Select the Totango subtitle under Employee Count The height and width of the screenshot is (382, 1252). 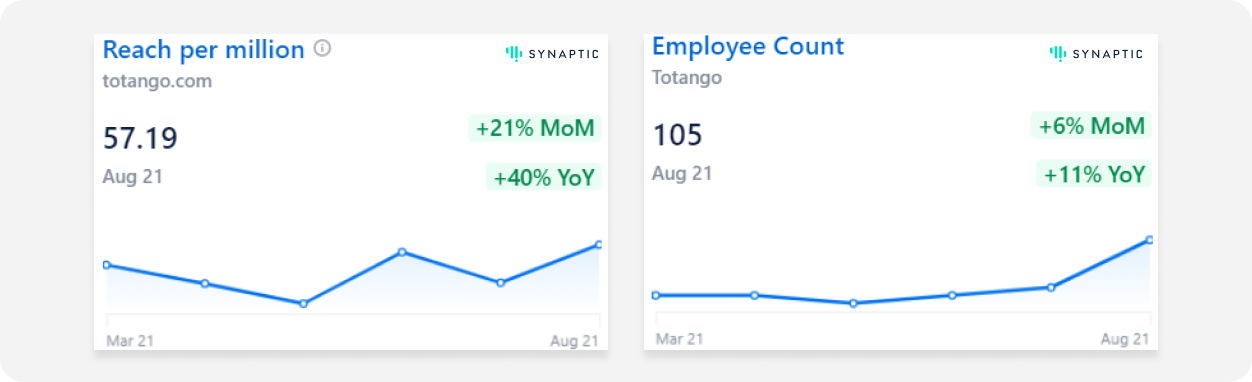click(x=687, y=77)
